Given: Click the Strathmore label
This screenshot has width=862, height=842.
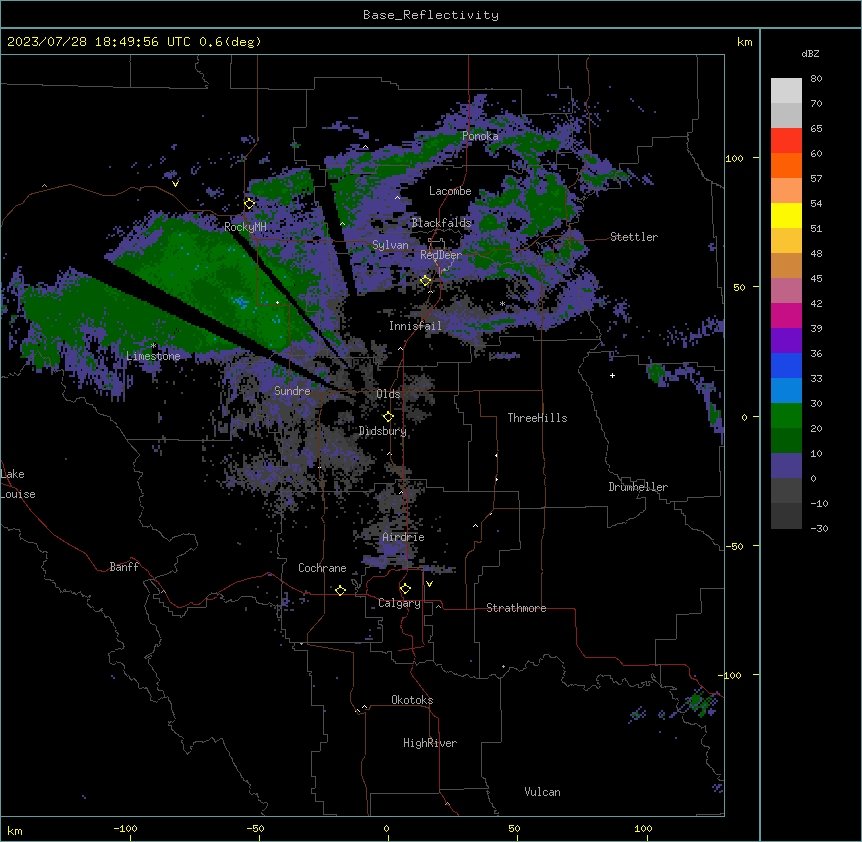Looking at the screenshot, I should pos(516,608).
